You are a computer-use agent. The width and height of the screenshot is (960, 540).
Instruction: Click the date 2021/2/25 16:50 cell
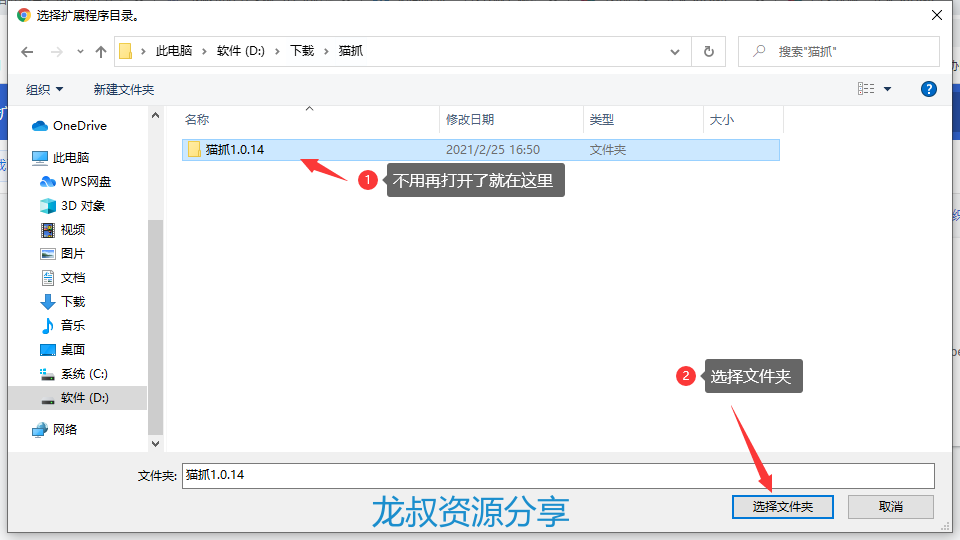493,150
